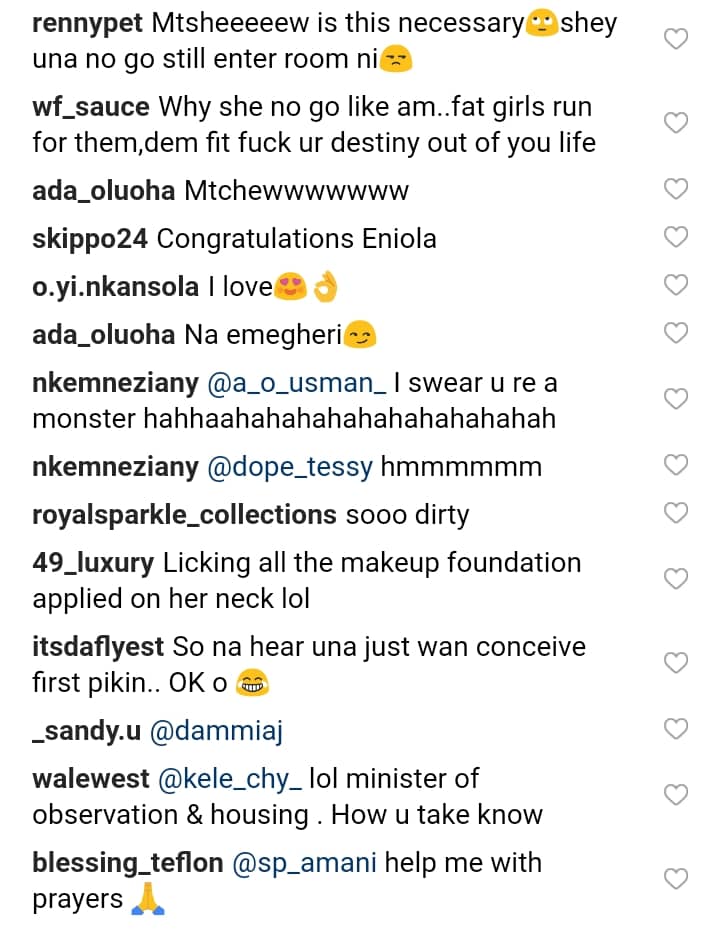Toggle like on 49_luxury's makeup foundation comment
Viewport: 720px width, 929px height.
click(677, 579)
